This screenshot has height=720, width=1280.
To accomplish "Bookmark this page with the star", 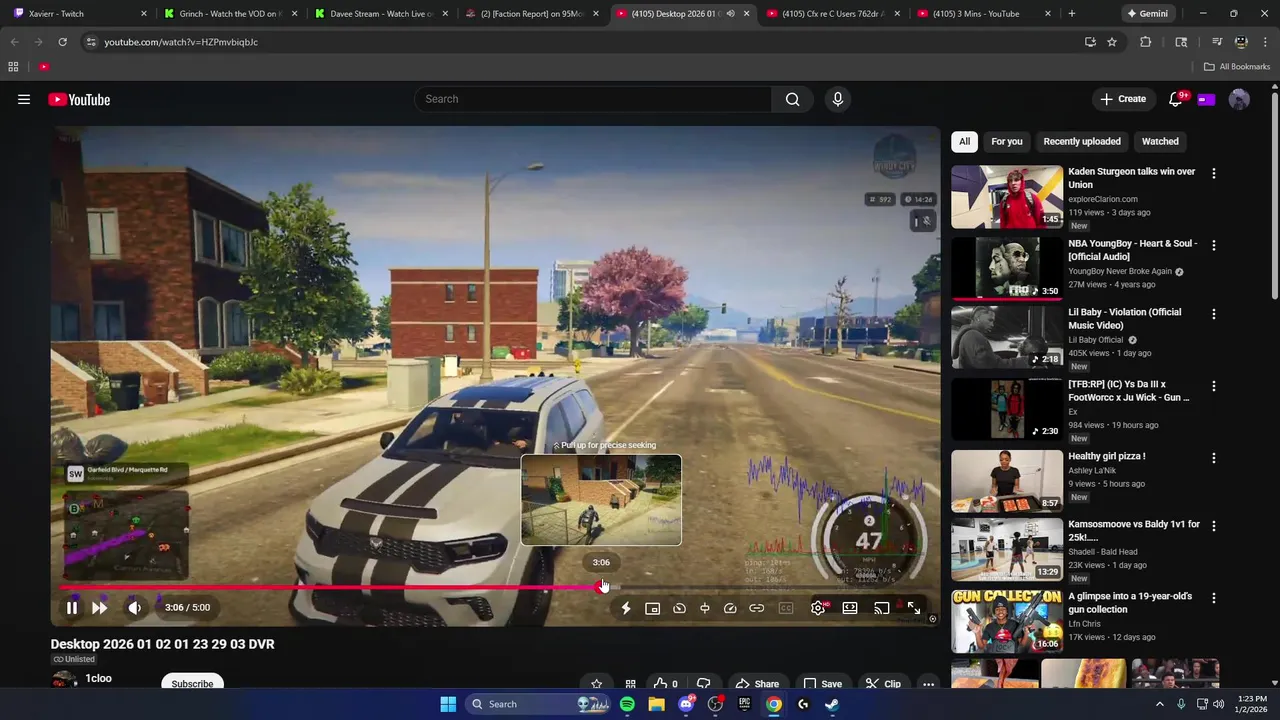I will tap(1112, 42).
